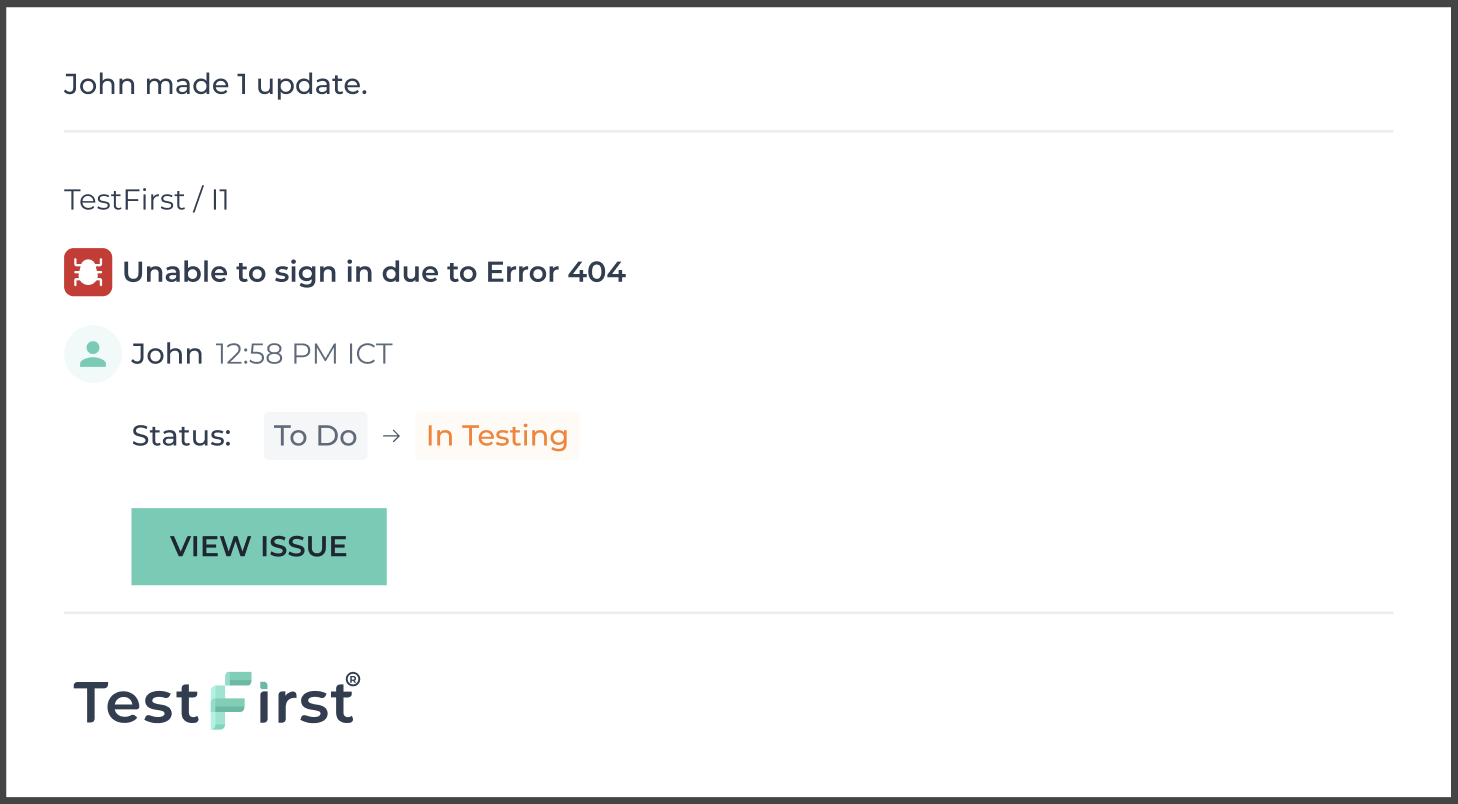This screenshot has width=1458, height=804.
Task: Click the red bug issue-type icon
Action: click(x=88, y=273)
